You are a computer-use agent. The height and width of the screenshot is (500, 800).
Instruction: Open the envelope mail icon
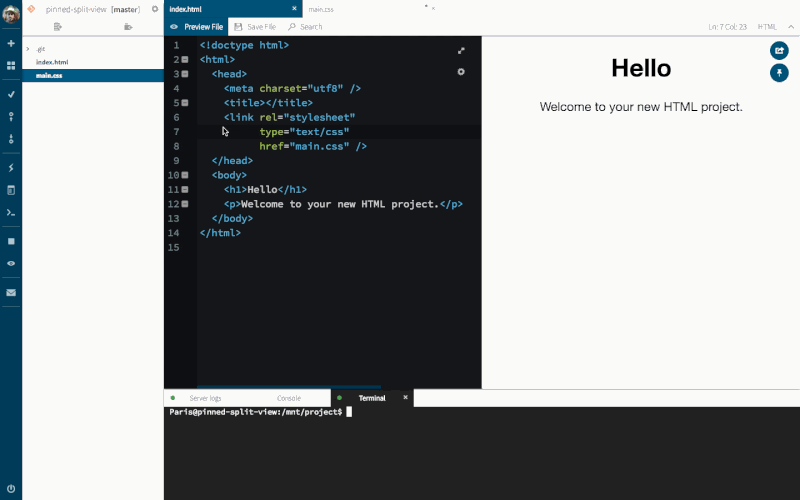pyautogui.click(x=11, y=292)
